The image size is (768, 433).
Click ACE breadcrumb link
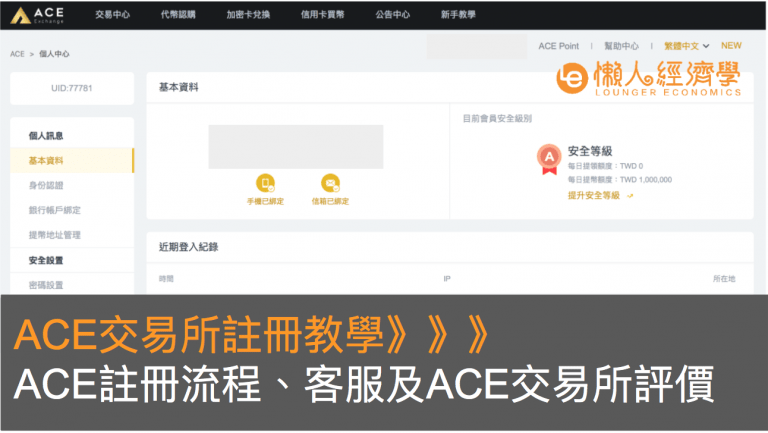[x=17, y=53]
